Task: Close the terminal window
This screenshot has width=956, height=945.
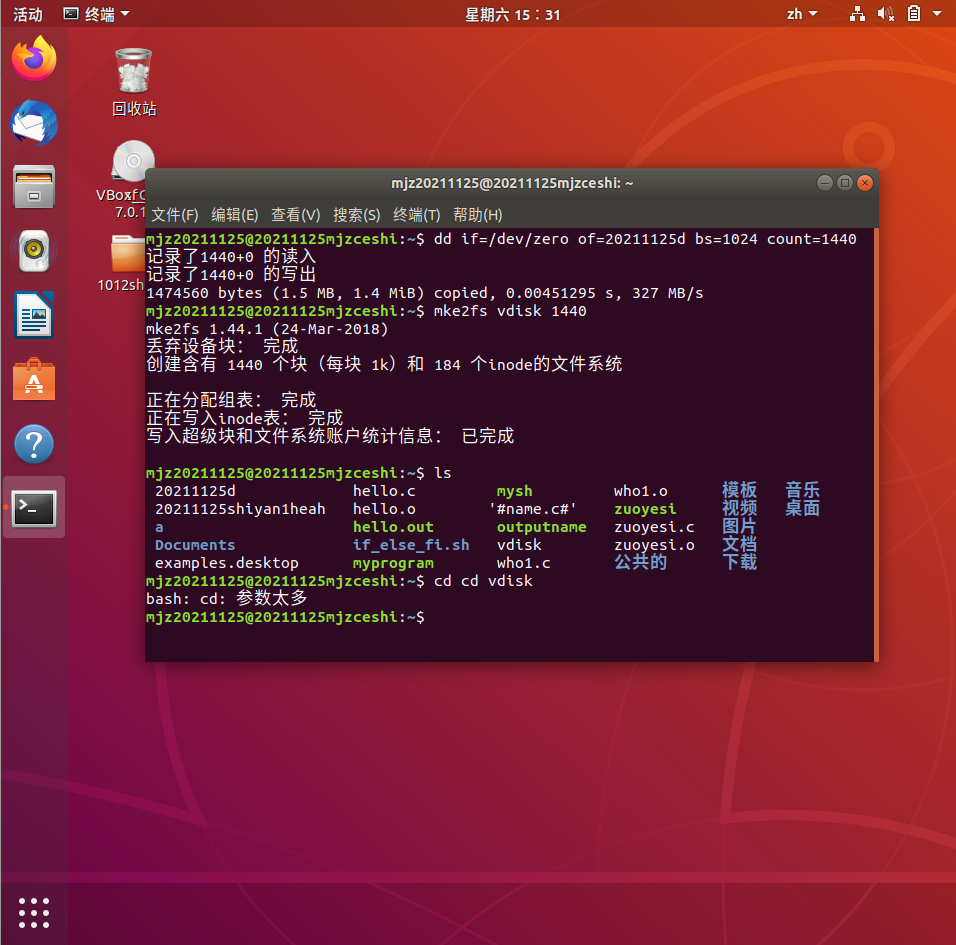Action: pos(865,183)
